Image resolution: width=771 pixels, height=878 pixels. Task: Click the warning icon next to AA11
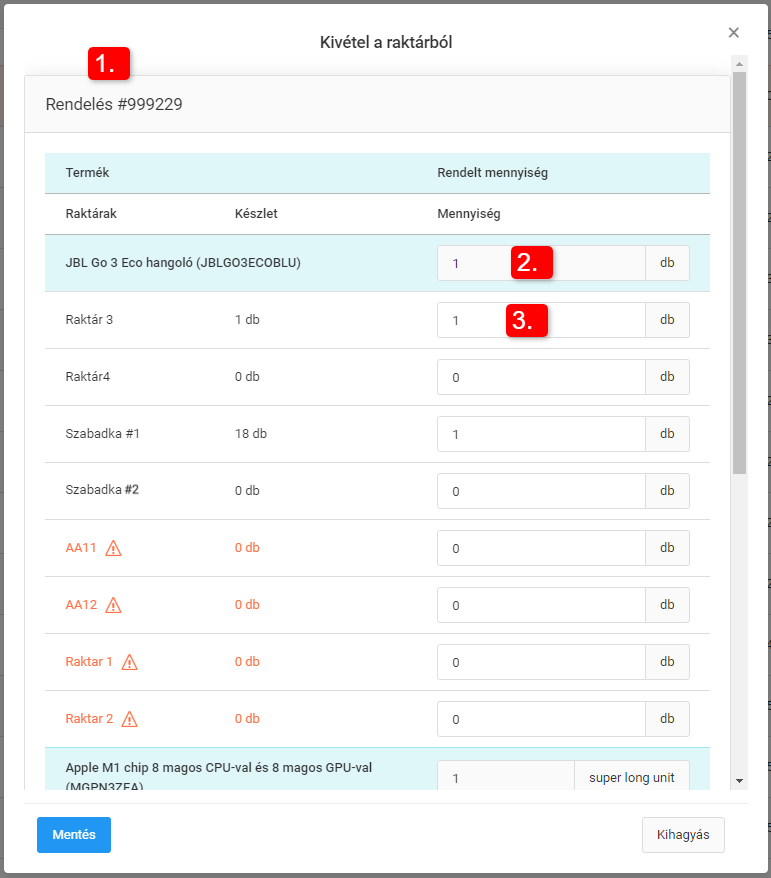(113, 548)
